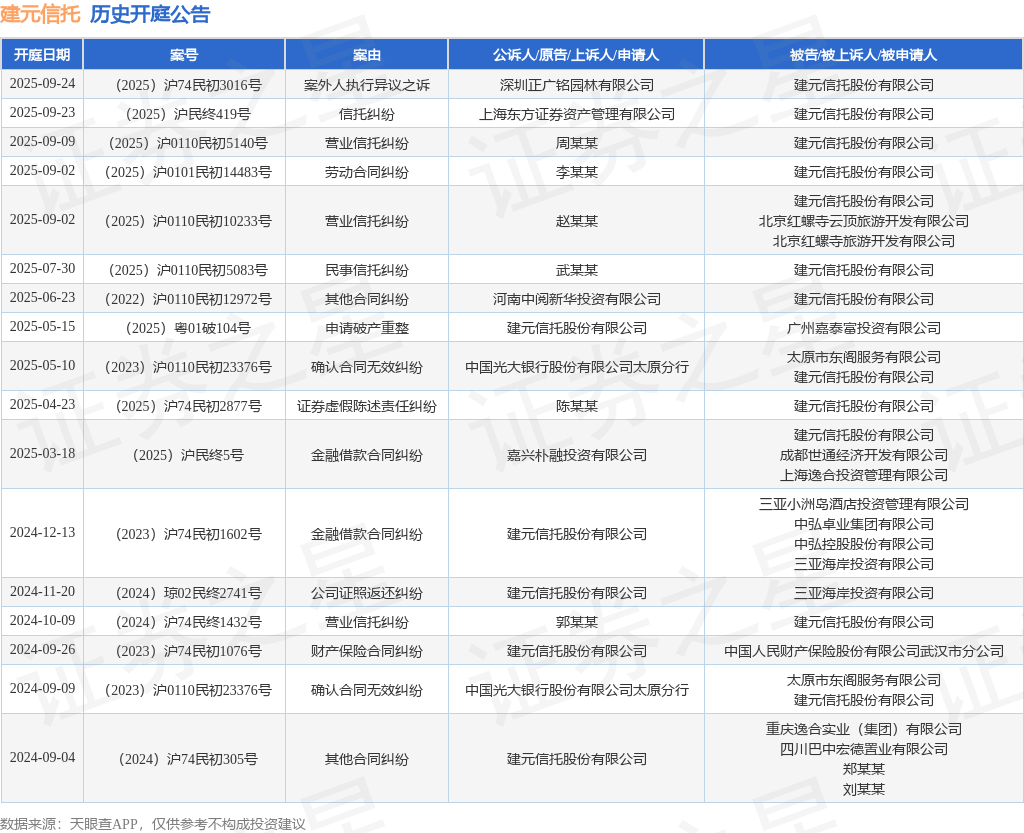
Task: Click the date 2025-03-18
Action: [42, 453]
